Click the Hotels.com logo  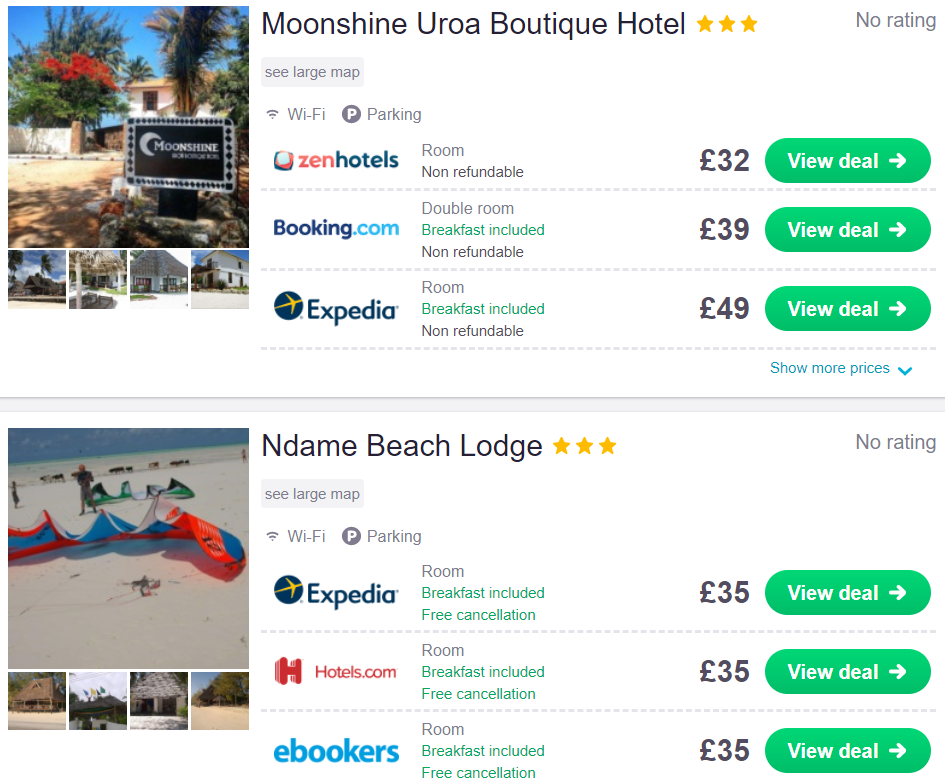336,671
